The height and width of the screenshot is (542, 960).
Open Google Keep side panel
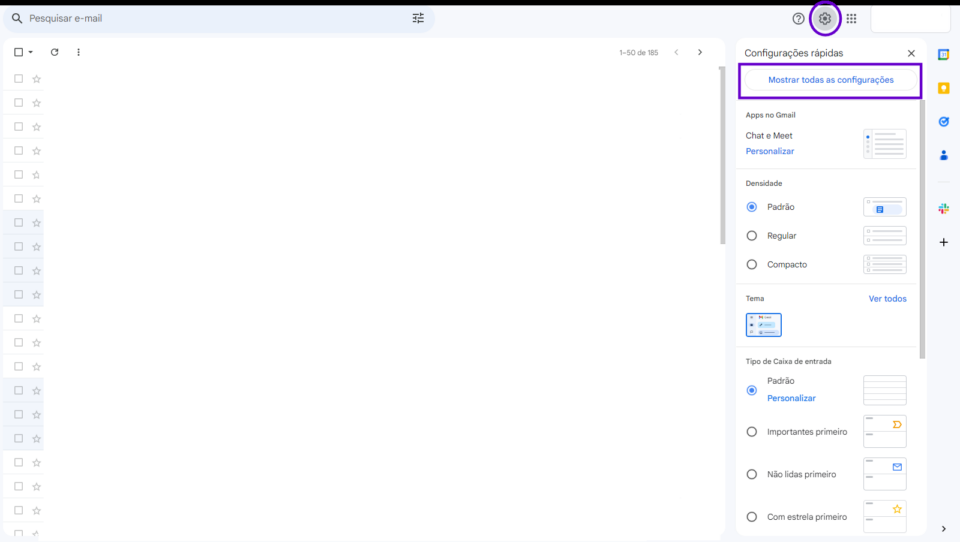943,88
